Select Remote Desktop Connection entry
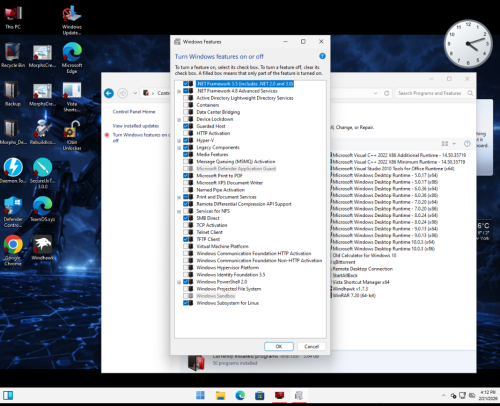This screenshot has width=500, height=406. pyautogui.click(x=362, y=269)
